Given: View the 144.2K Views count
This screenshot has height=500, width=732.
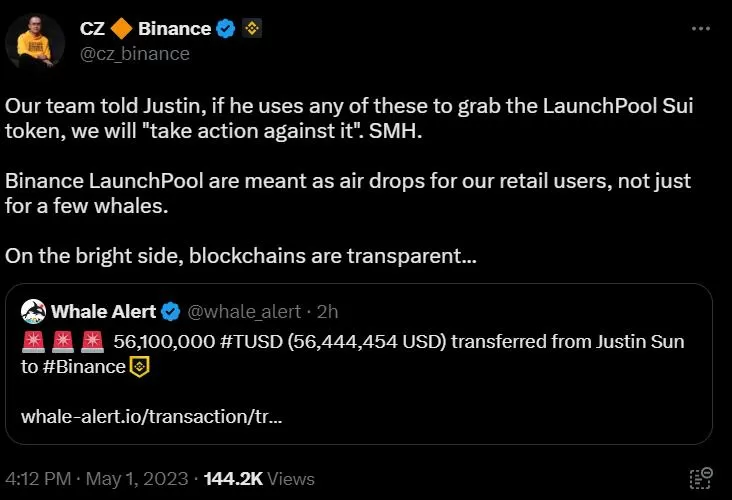Looking at the screenshot, I should point(258,479).
